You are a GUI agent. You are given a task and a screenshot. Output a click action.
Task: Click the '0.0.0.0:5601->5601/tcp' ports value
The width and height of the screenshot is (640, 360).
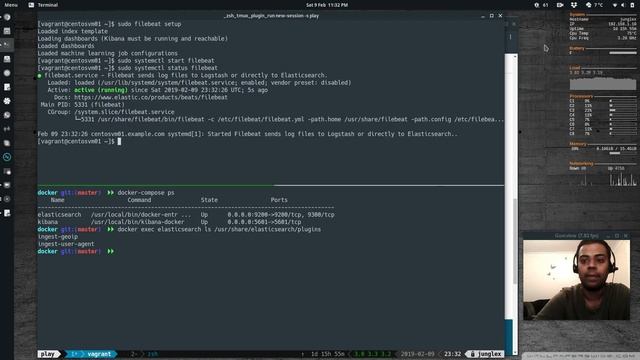[264, 222]
